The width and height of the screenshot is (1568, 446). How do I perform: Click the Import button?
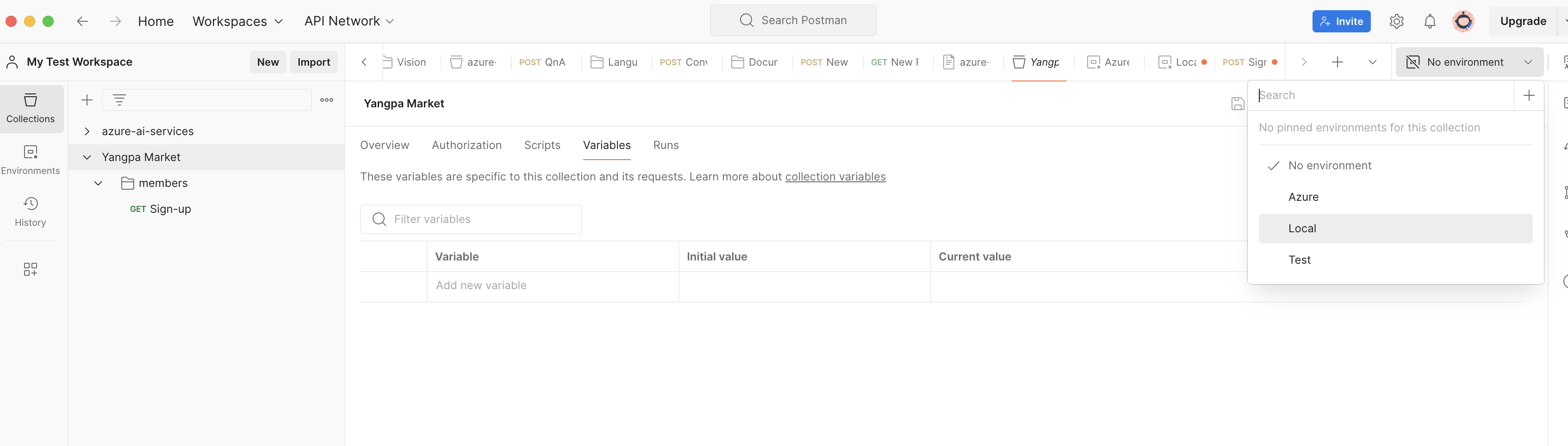[313, 62]
